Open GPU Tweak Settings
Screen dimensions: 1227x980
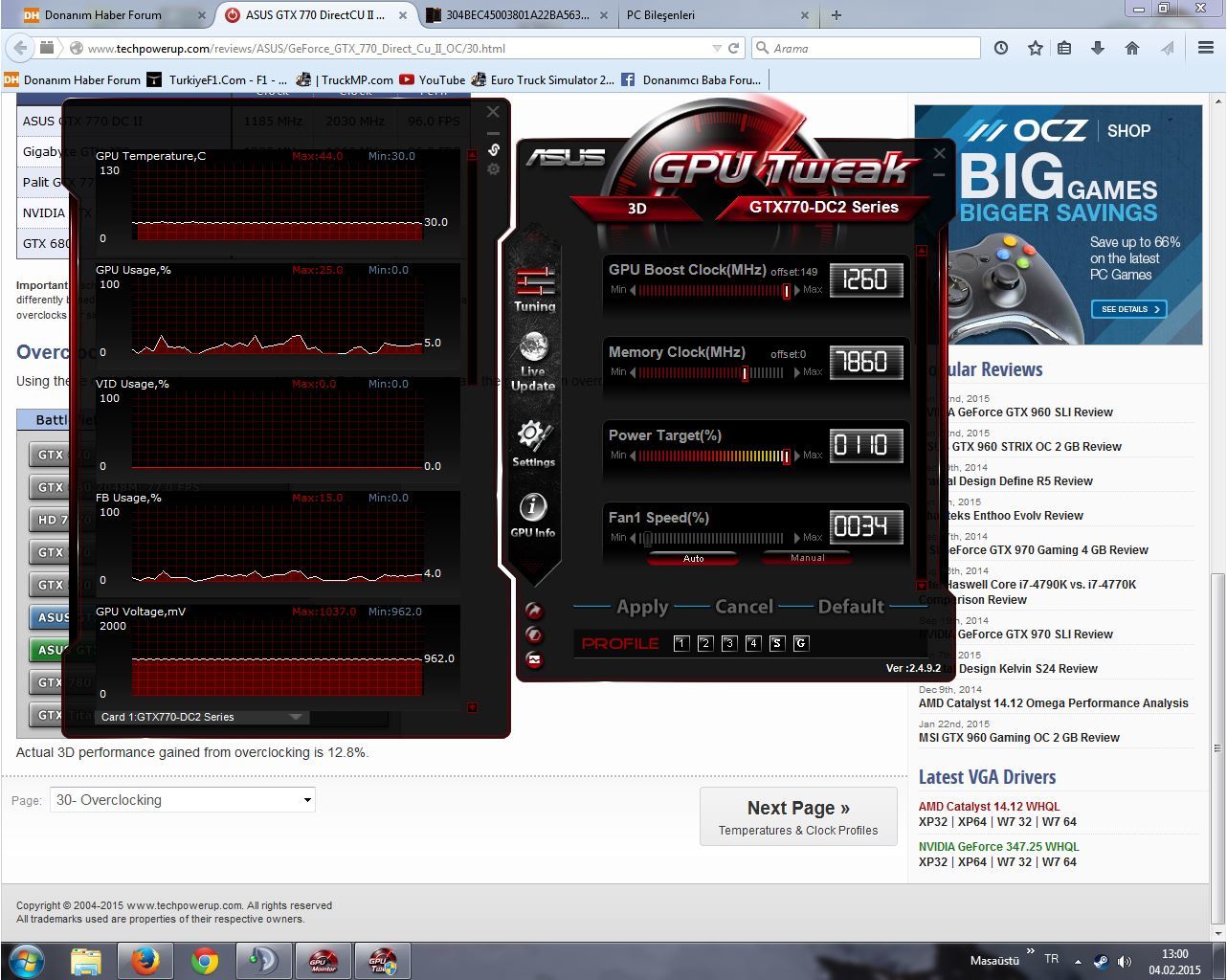[533, 444]
